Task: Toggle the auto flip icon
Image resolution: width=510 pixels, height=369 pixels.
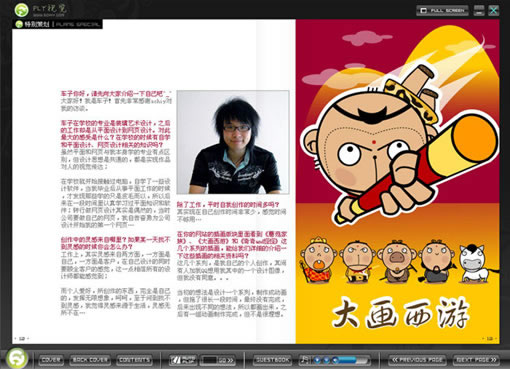Action: [182, 360]
